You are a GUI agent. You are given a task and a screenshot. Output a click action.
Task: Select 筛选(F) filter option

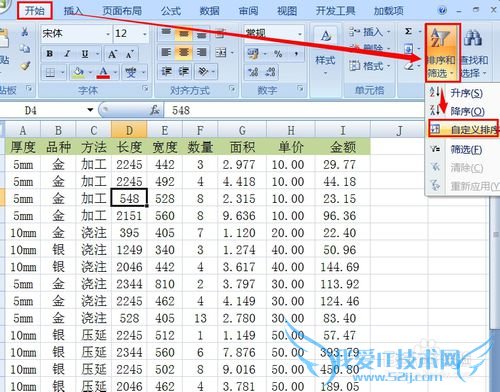pyautogui.click(x=462, y=149)
